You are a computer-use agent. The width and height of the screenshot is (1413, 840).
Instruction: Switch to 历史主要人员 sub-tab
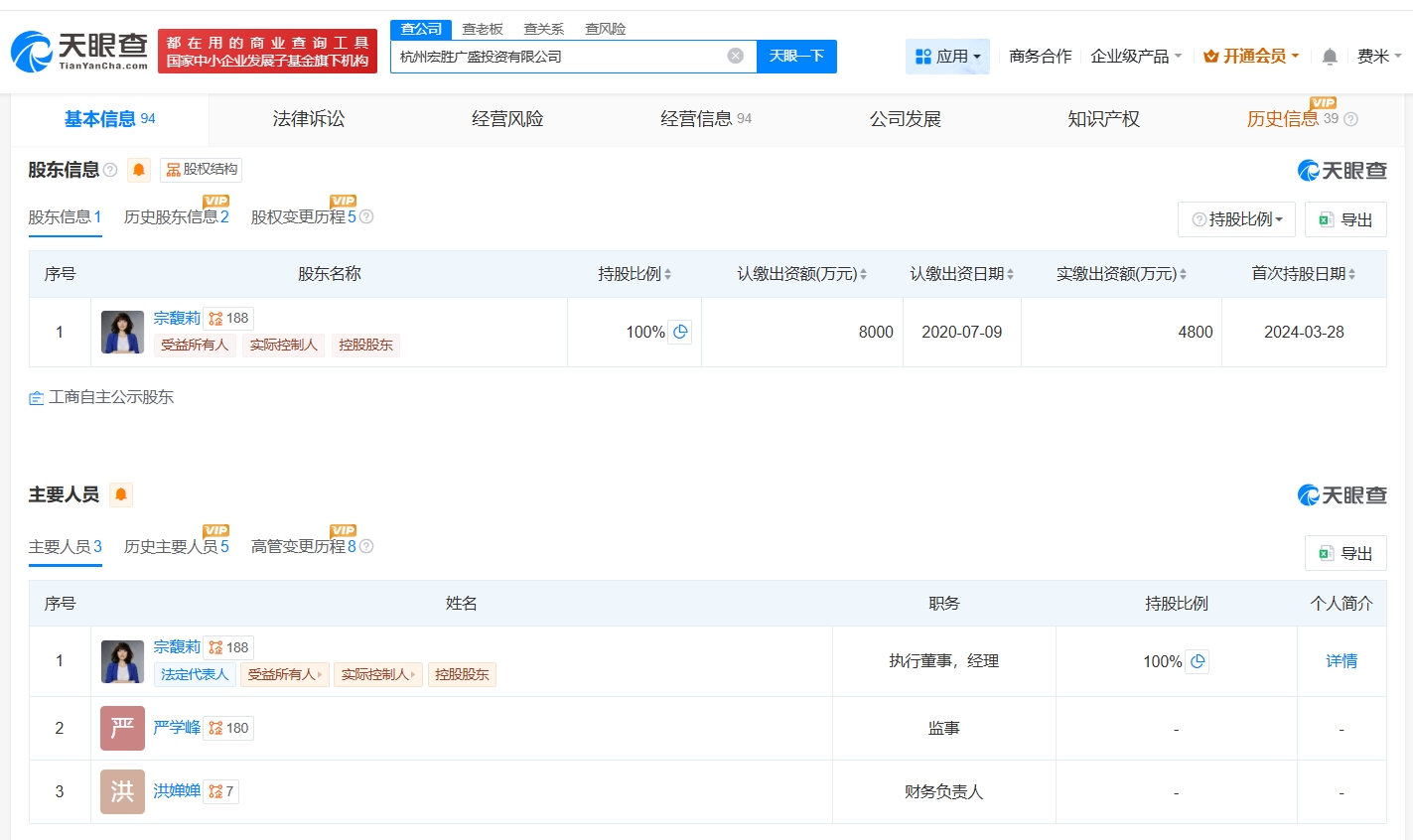pos(177,546)
